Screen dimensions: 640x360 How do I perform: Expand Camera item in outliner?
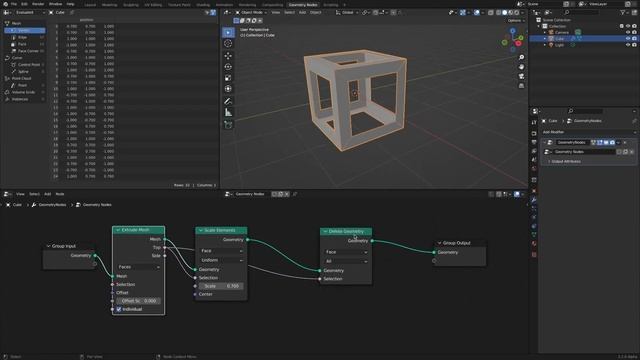click(544, 32)
